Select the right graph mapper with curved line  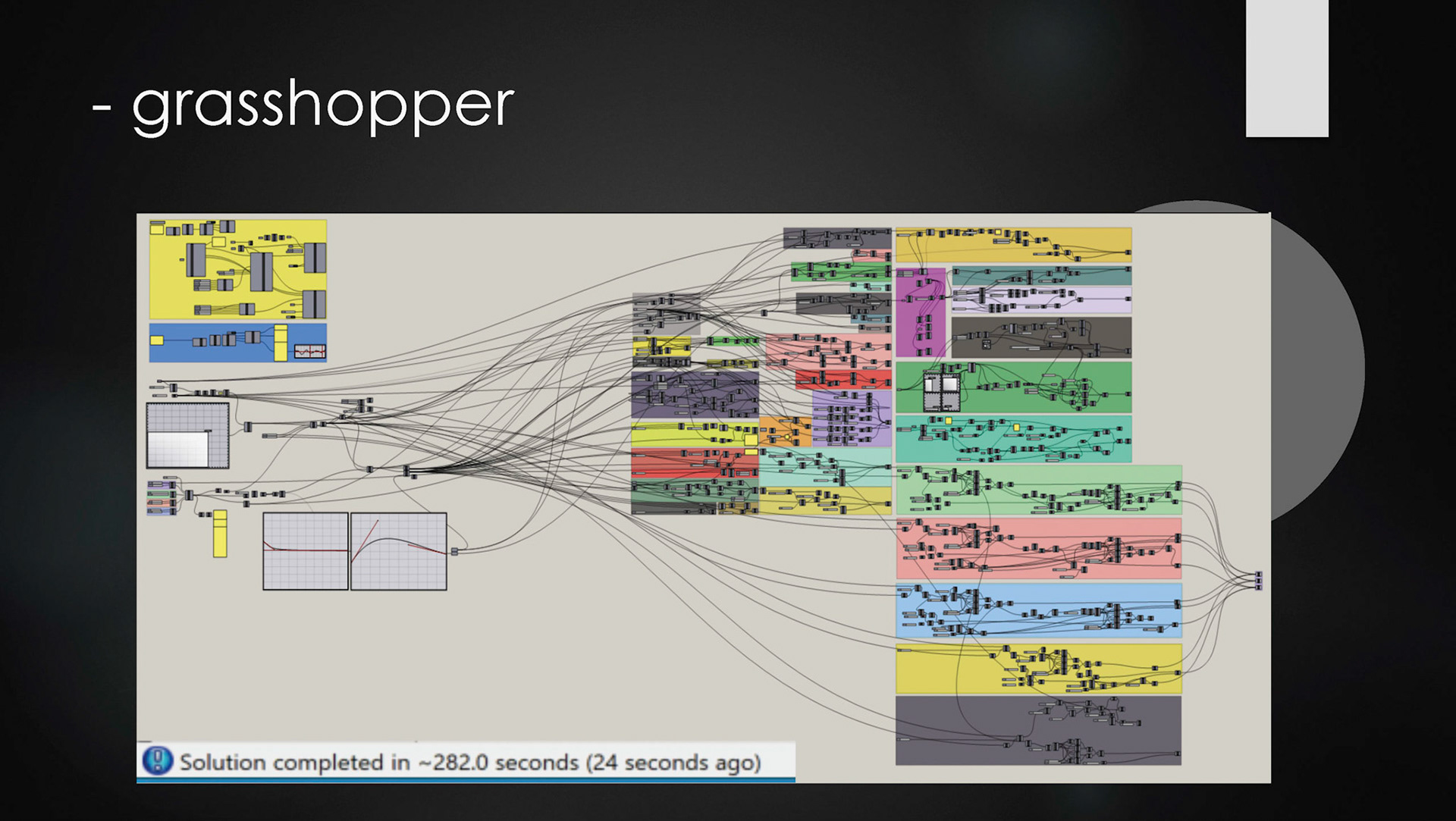[x=399, y=551]
